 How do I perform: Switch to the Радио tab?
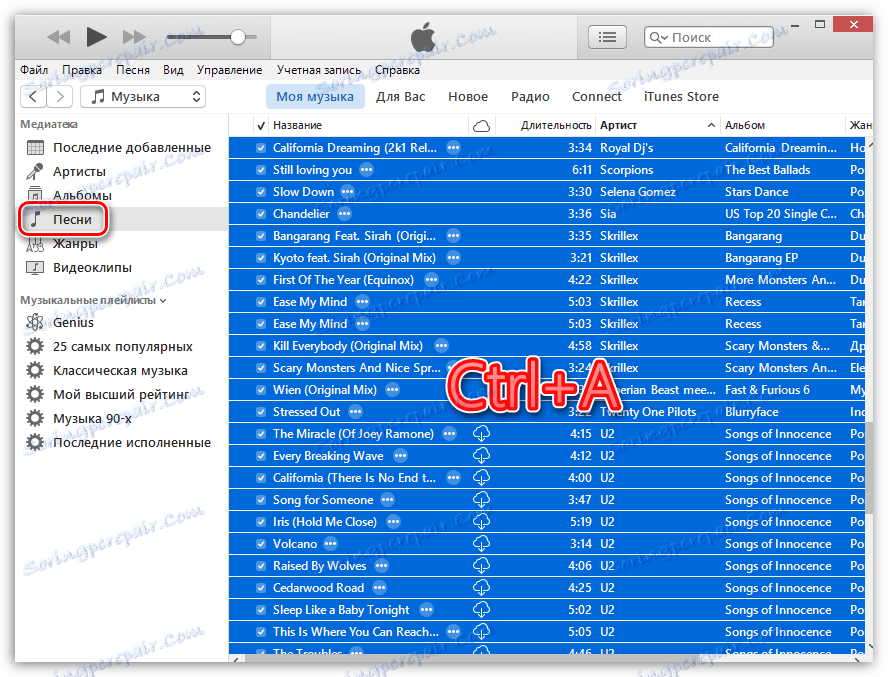click(x=530, y=97)
